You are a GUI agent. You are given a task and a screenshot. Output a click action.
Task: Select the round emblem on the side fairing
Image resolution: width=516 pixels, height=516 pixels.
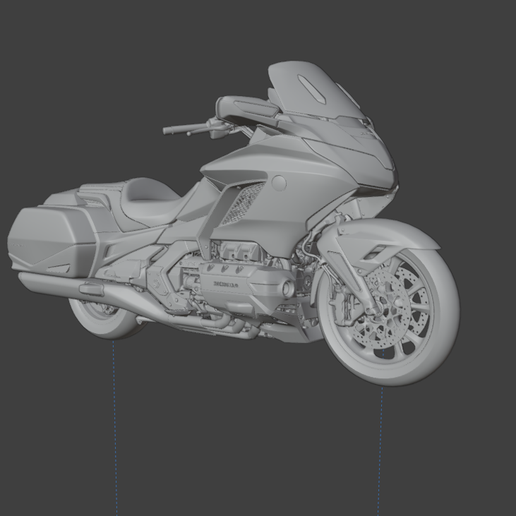(279, 183)
